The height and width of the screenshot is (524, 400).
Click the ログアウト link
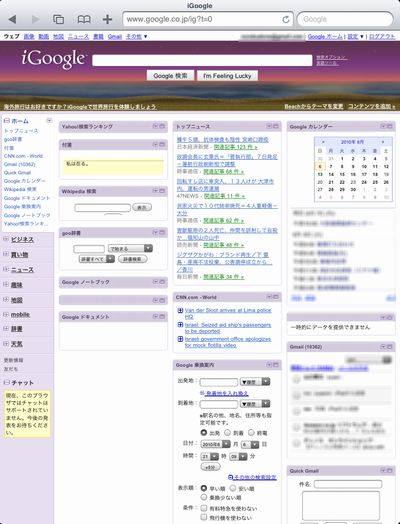click(382, 36)
